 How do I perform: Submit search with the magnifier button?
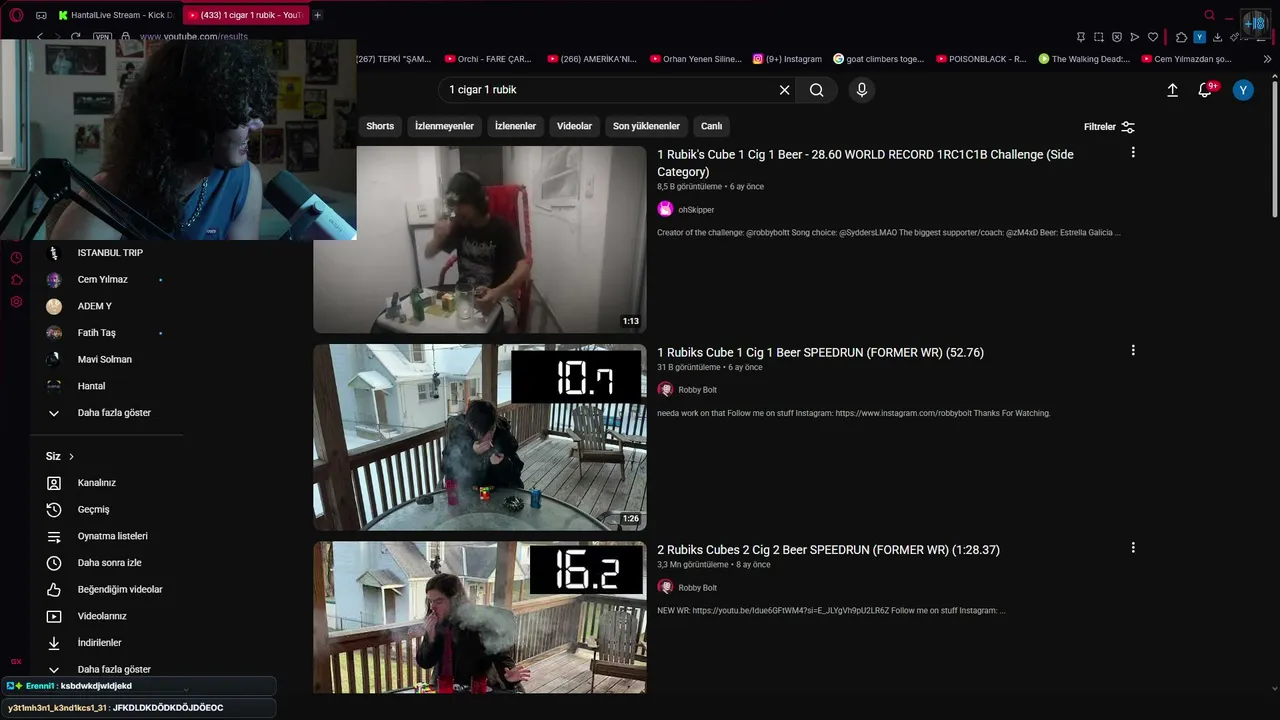click(817, 90)
